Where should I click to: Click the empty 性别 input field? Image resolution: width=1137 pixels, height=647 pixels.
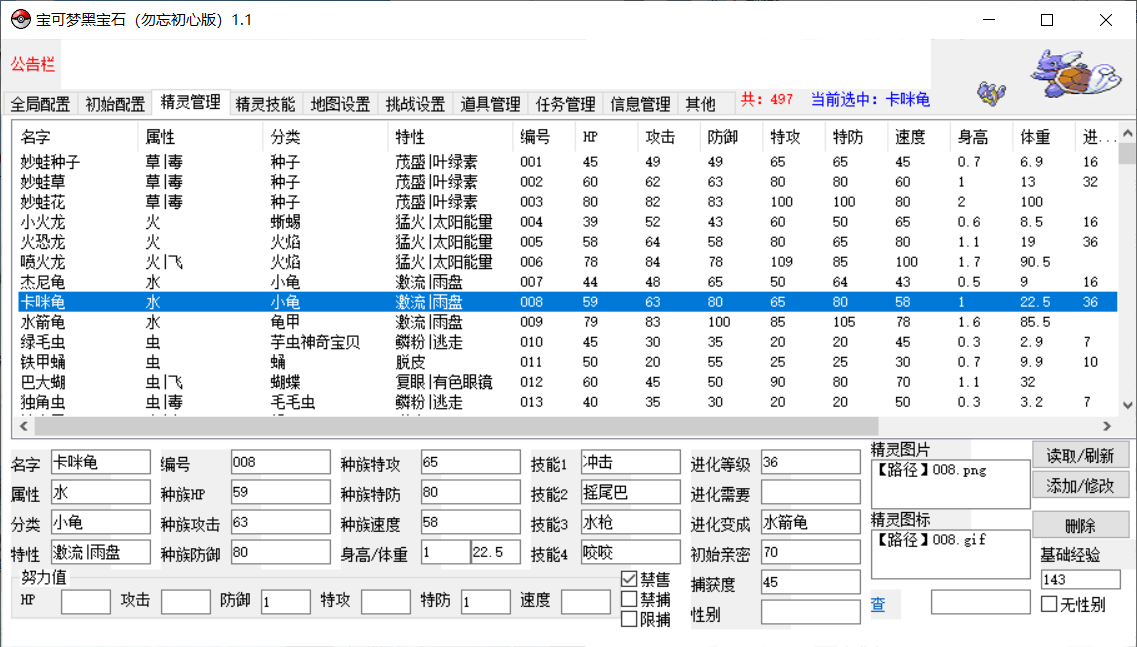click(x=811, y=613)
